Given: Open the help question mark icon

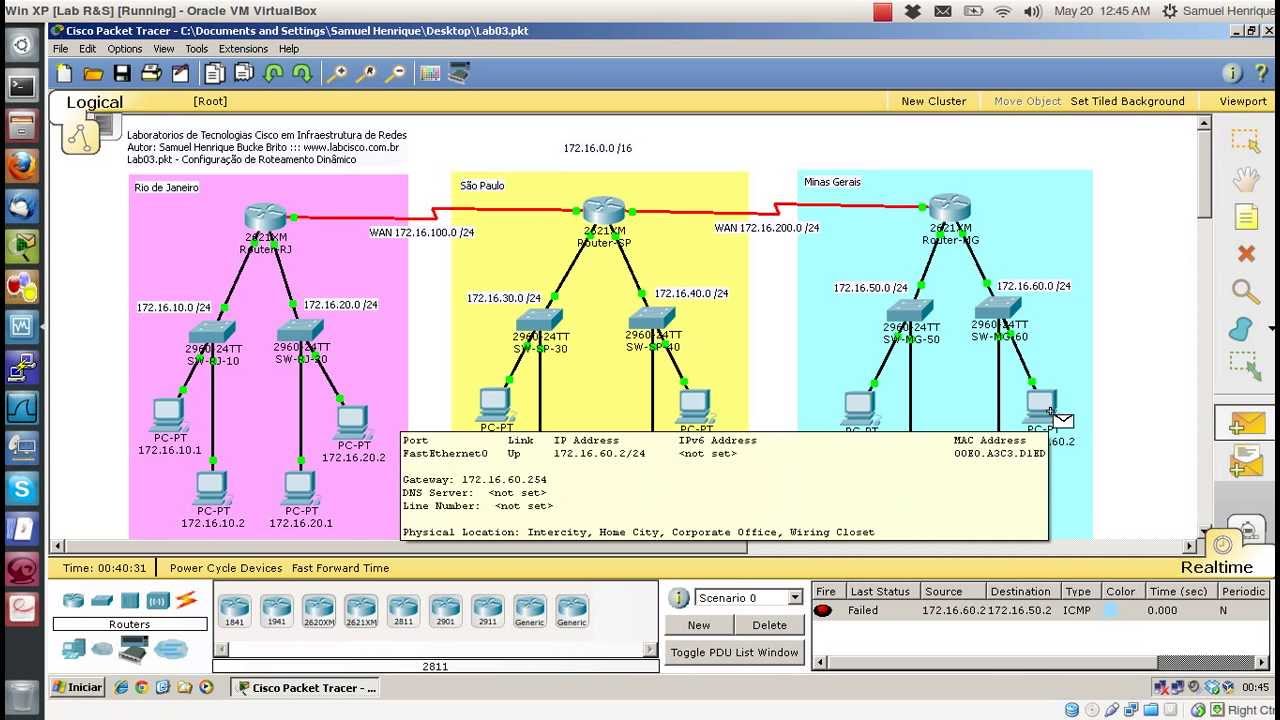Looking at the screenshot, I should click(x=1261, y=73).
